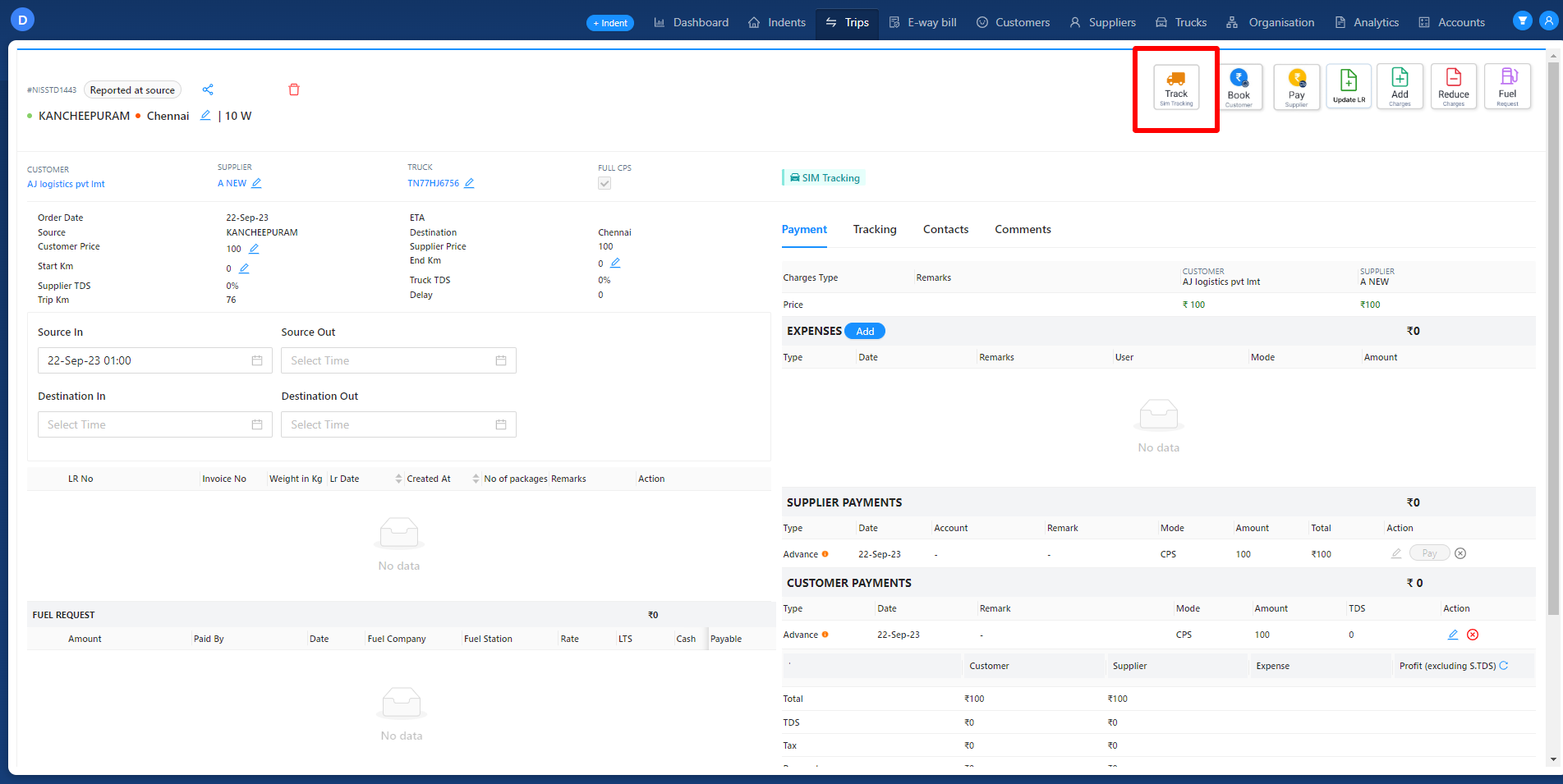
Task: Open Reduce Charges action
Action: click(x=1453, y=87)
